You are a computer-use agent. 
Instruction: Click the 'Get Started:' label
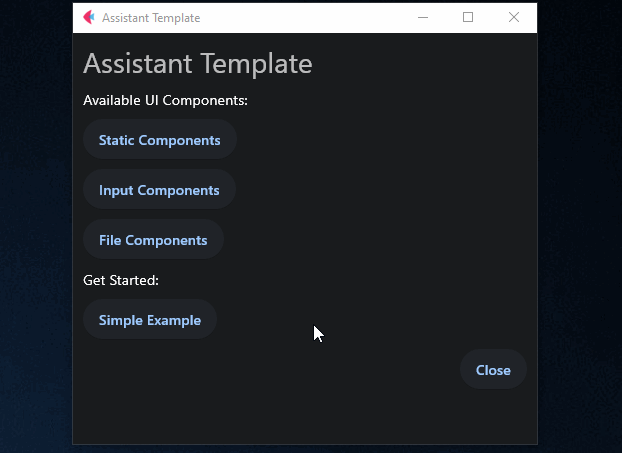pos(121,280)
